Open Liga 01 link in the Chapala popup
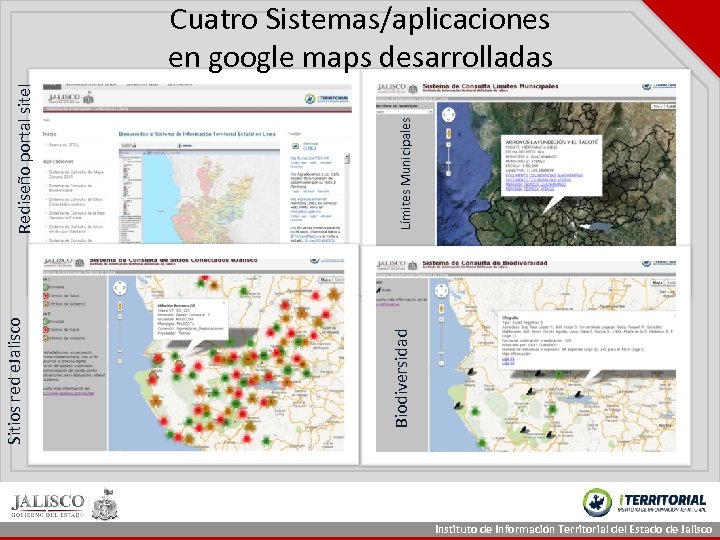 click(508, 358)
